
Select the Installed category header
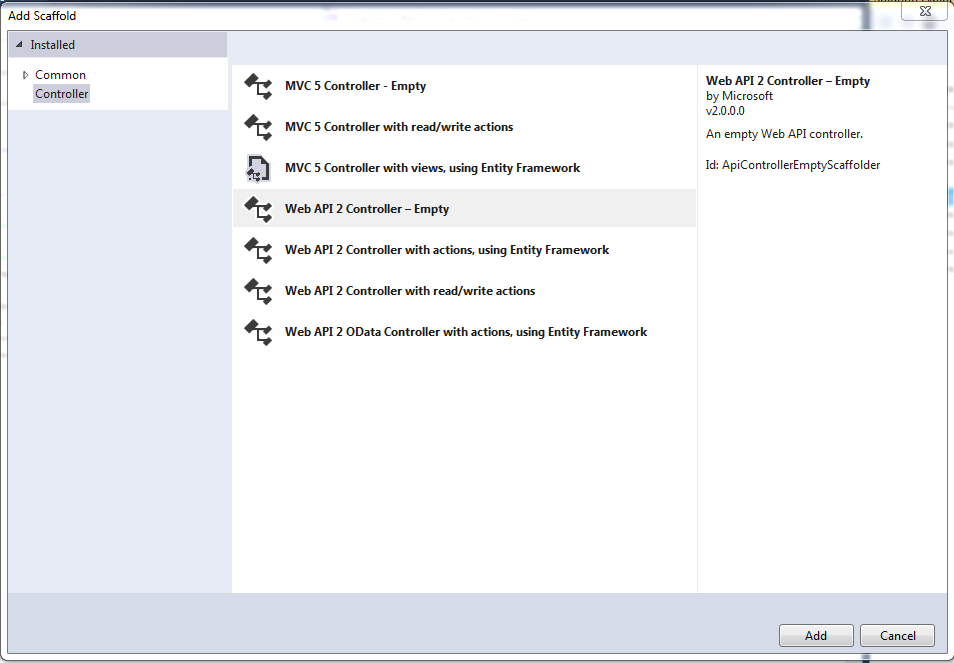118,45
